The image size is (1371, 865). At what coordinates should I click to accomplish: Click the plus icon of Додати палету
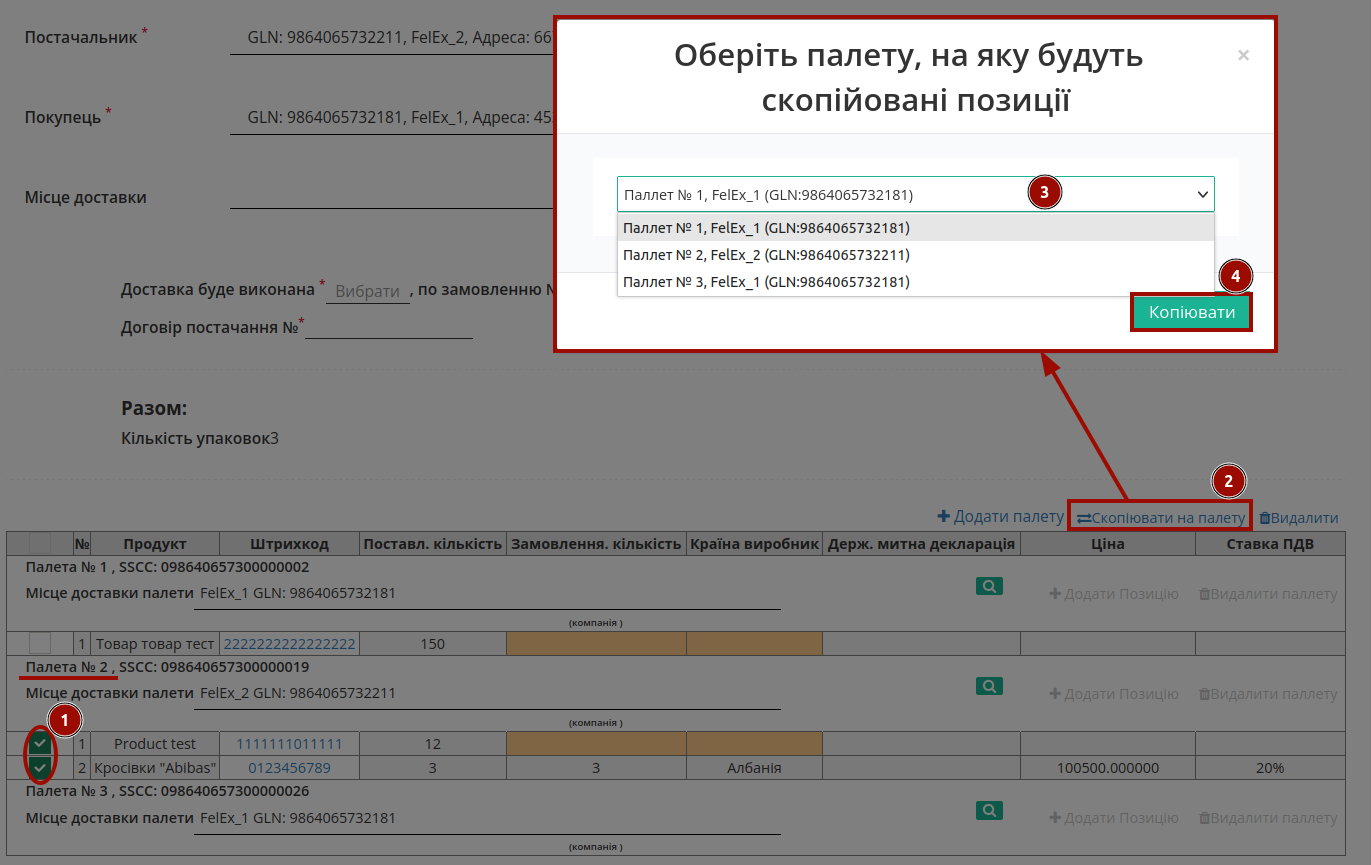click(943, 517)
